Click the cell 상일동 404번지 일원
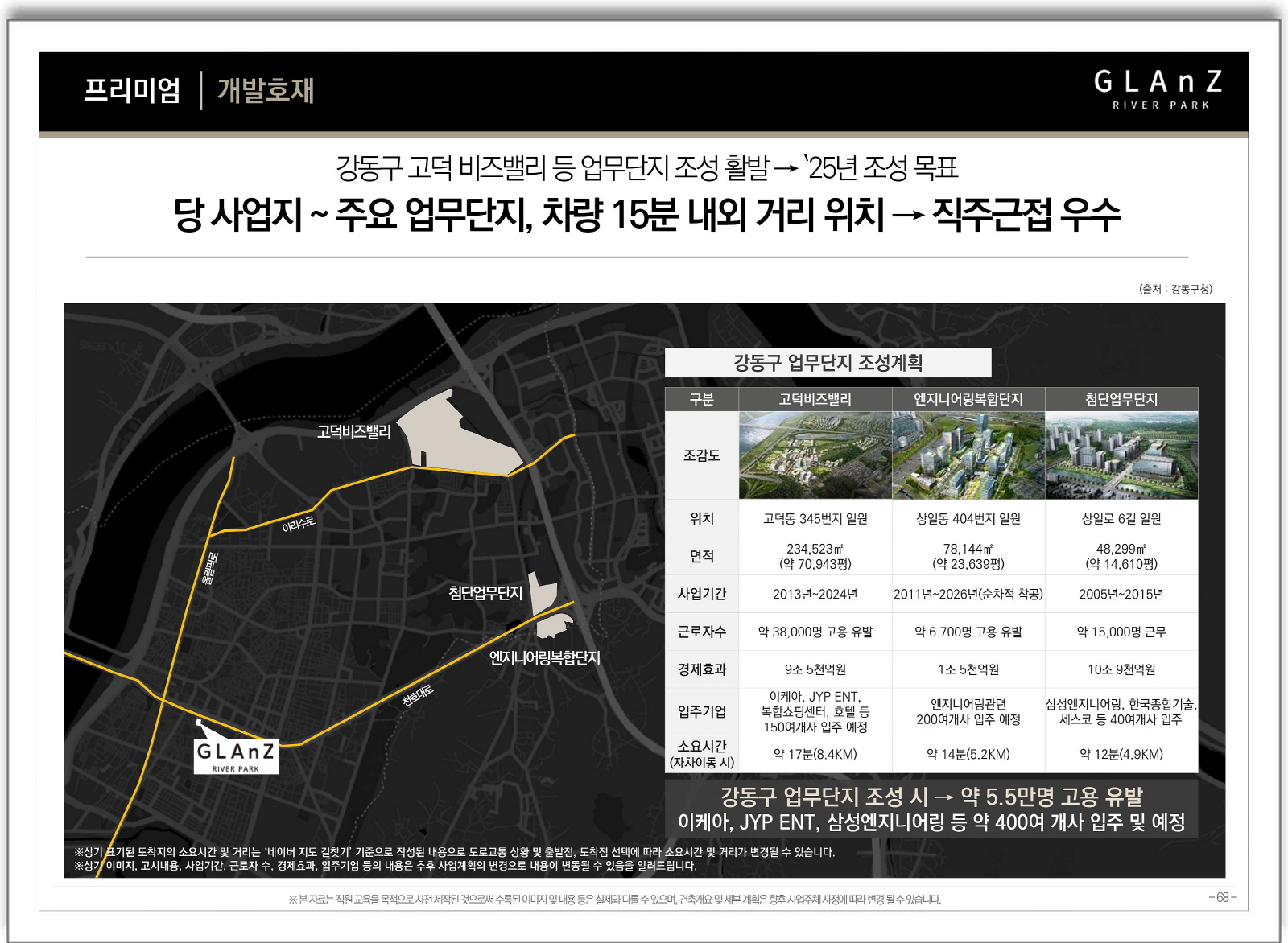The height and width of the screenshot is (943, 1288). pyautogui.click(x=968, y=519)
